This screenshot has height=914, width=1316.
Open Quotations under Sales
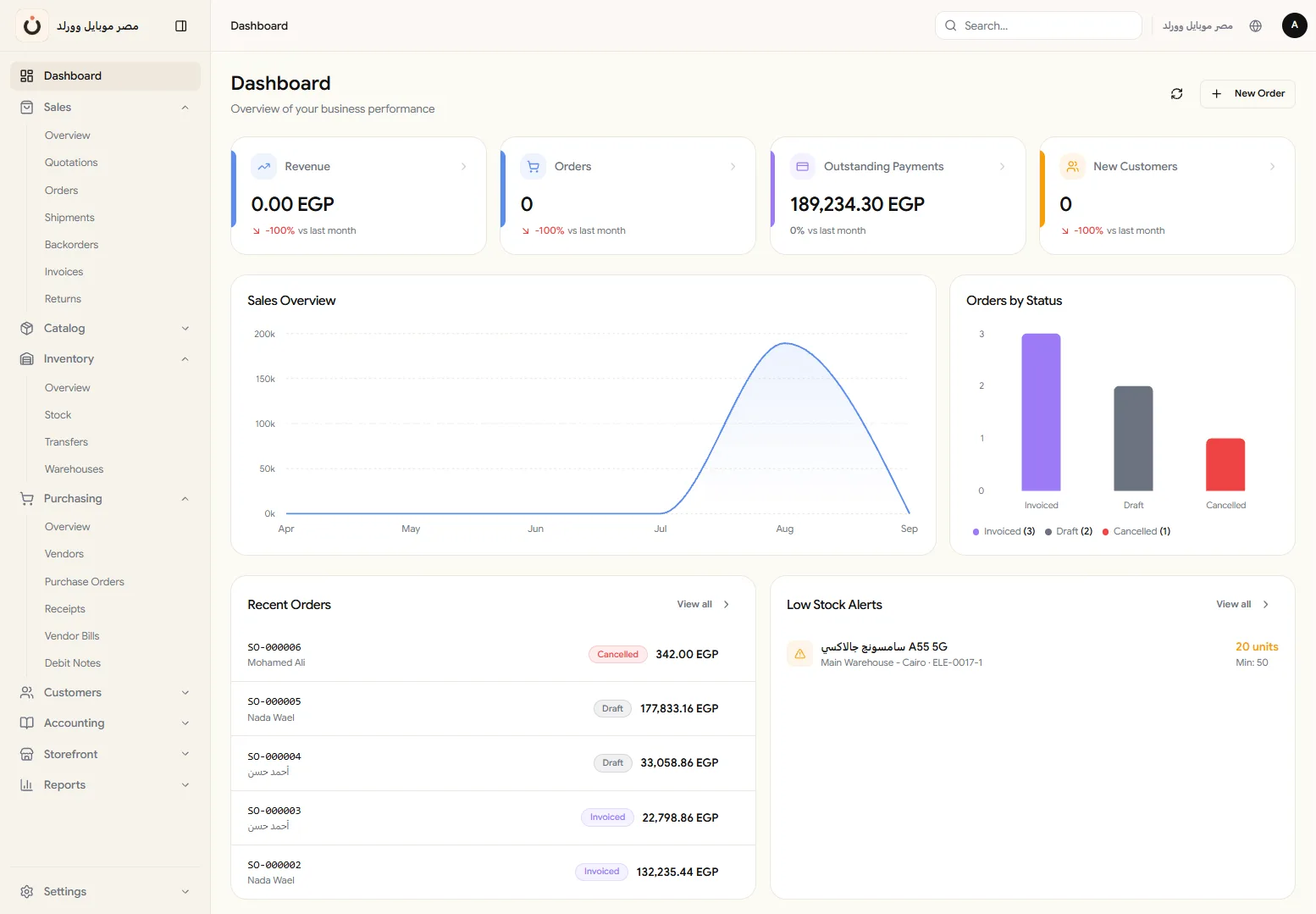click(71, 163)
